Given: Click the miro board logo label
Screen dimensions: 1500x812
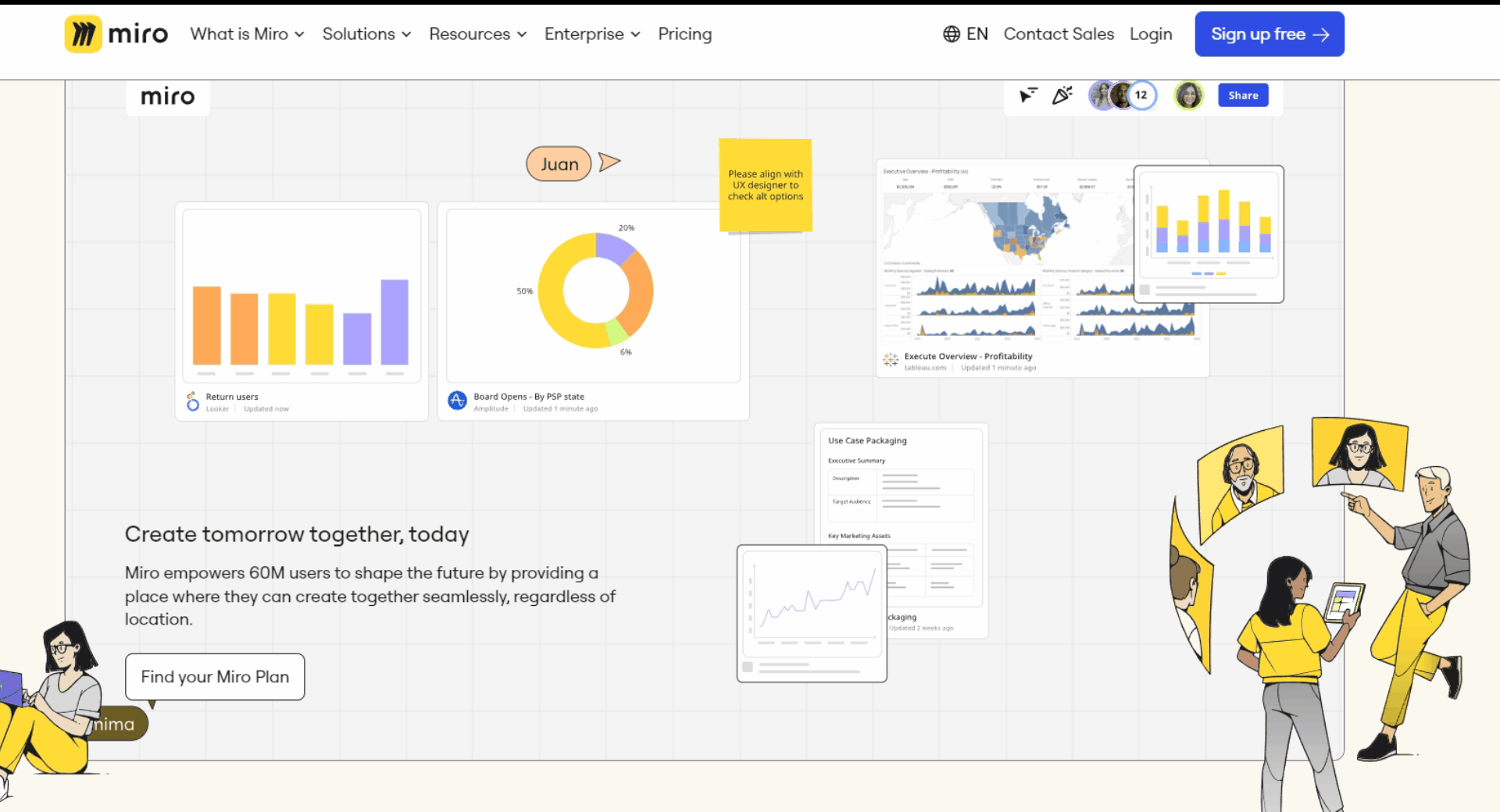Looking at the screenshot, I should [x=167, y=97].
